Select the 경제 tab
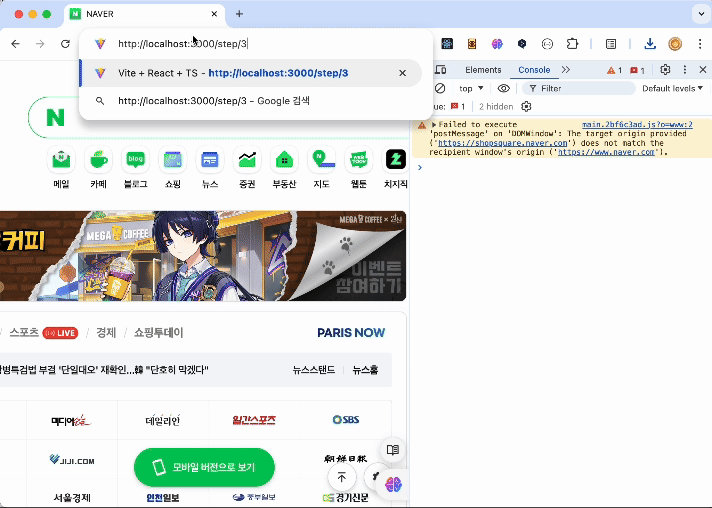 point(106,332)
